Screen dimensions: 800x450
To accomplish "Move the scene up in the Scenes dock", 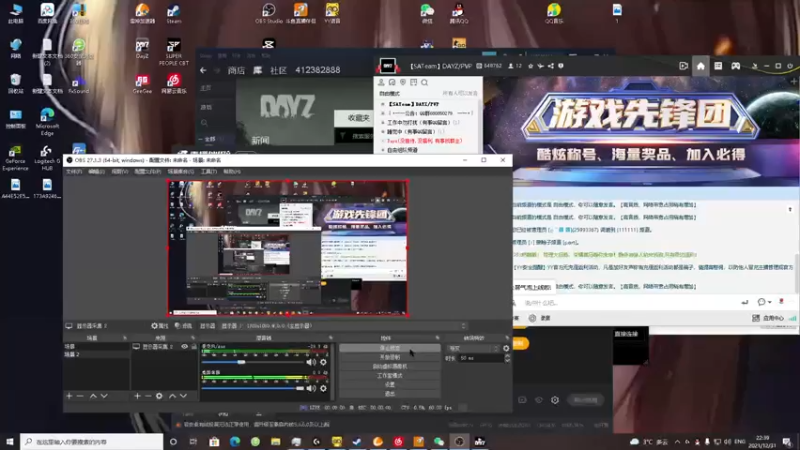I will pyautogui.click(x=93, y=396).
